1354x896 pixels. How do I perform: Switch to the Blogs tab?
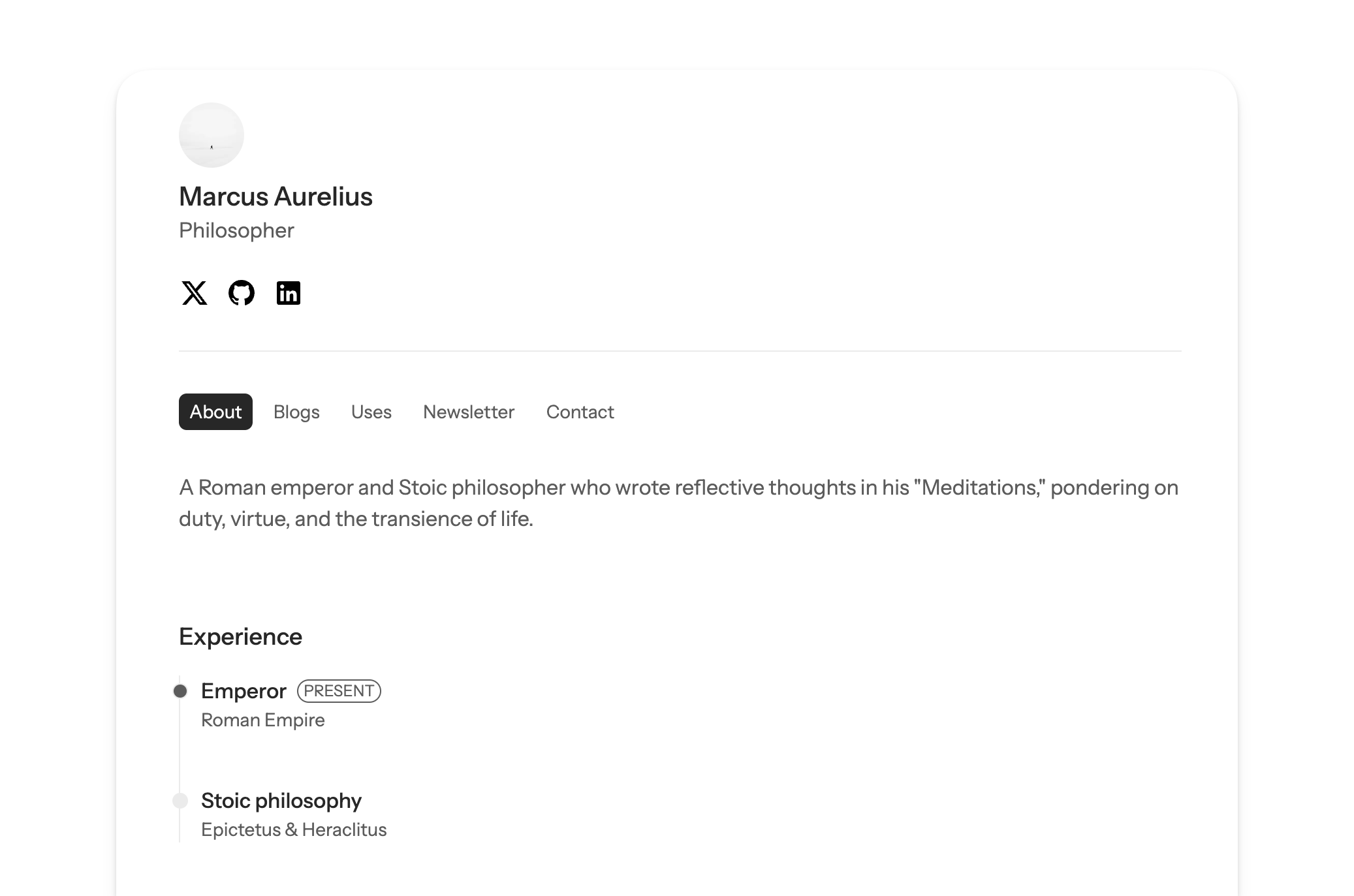click(x=296, y=412)
